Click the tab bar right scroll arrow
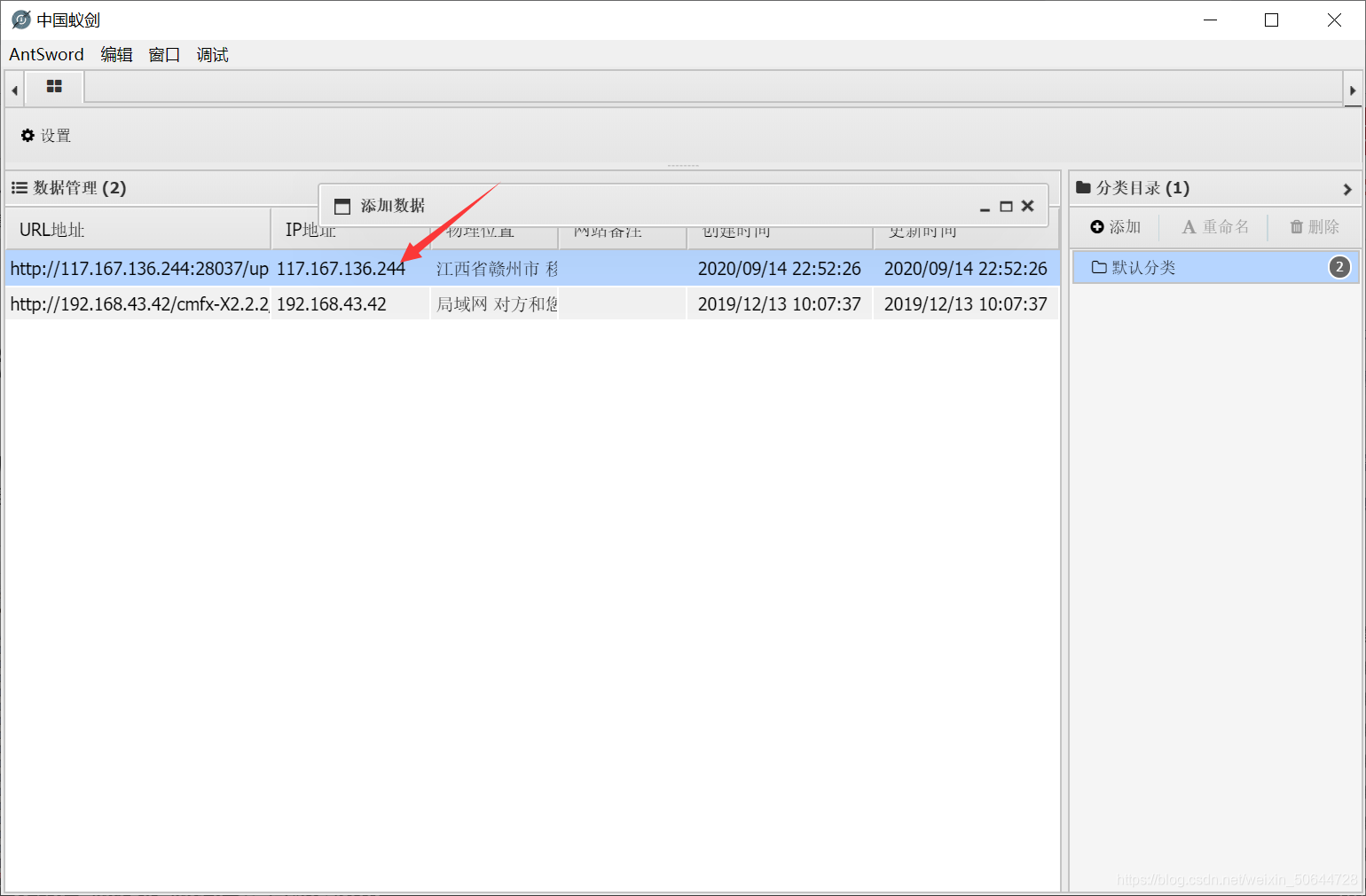 click(1353, 90)
